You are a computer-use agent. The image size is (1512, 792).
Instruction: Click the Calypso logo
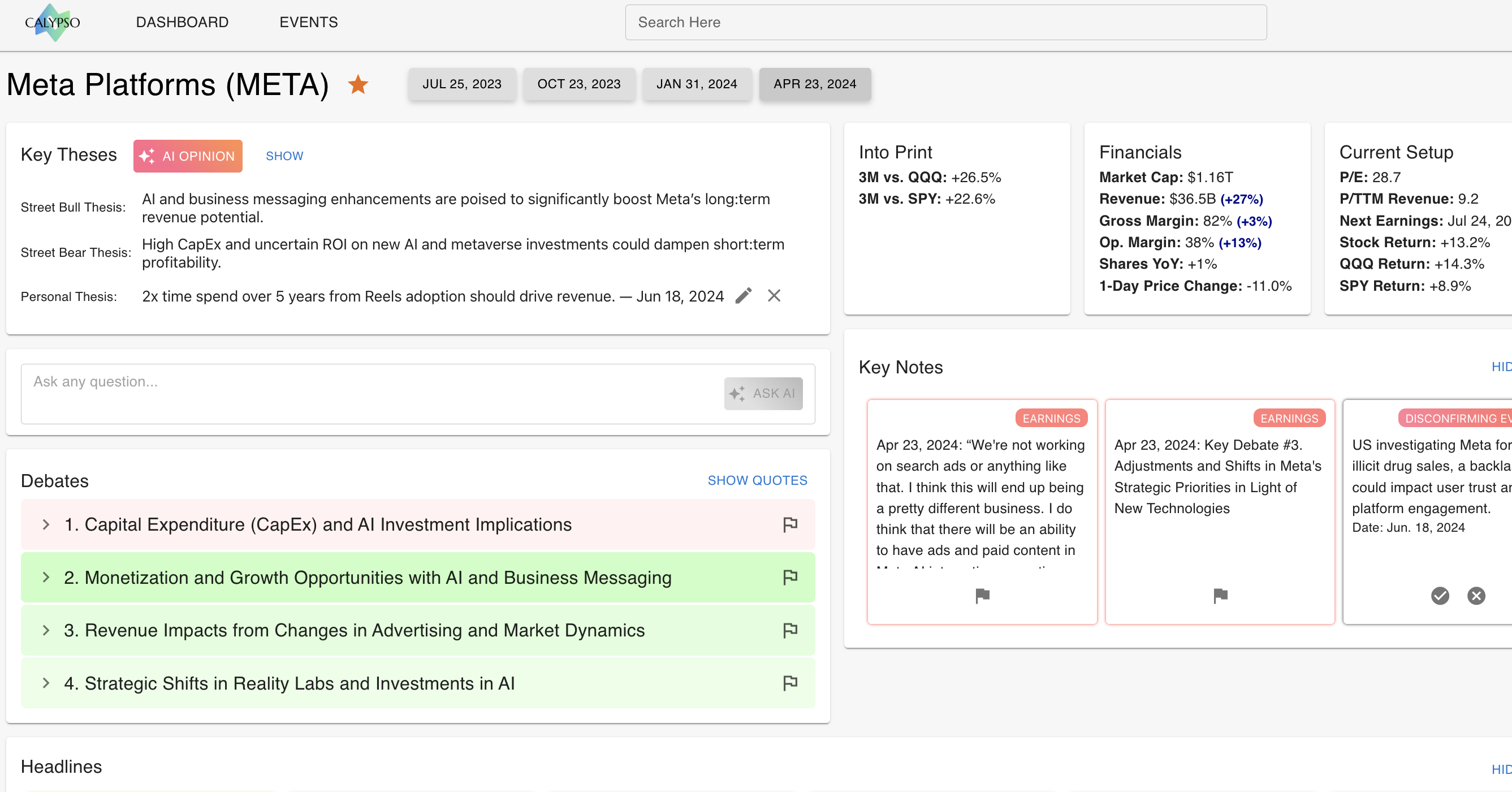coord(52,22)
